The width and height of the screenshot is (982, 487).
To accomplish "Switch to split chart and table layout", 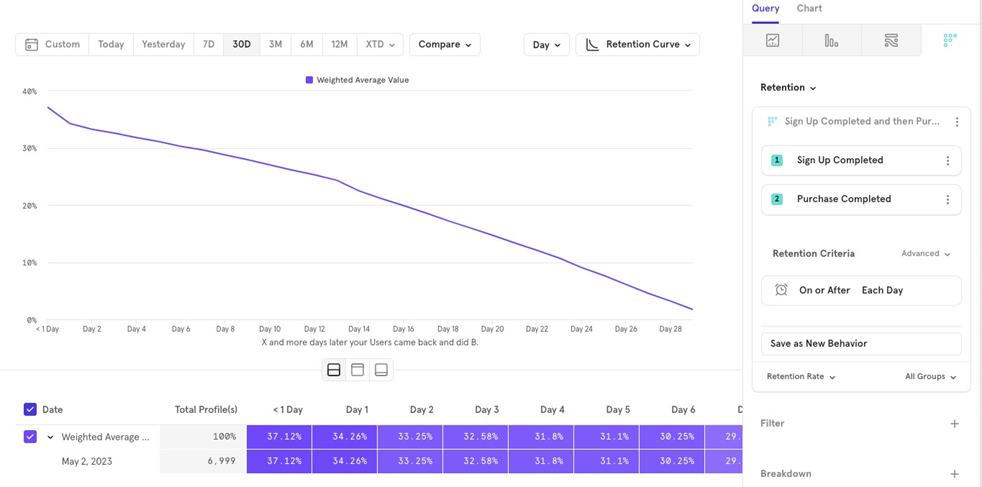I will 334,370.
